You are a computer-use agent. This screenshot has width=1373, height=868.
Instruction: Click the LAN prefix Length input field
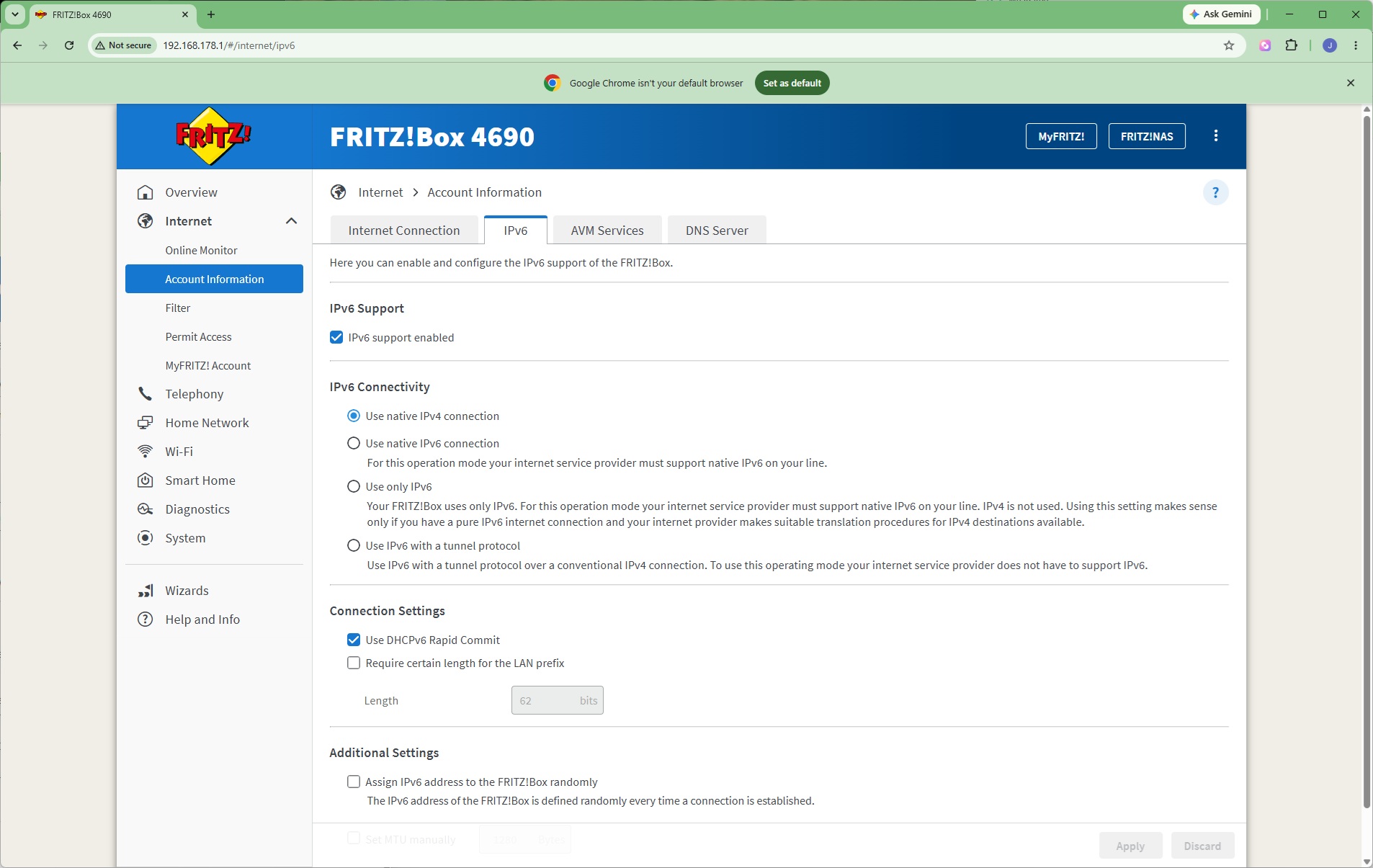pos(557,700)
